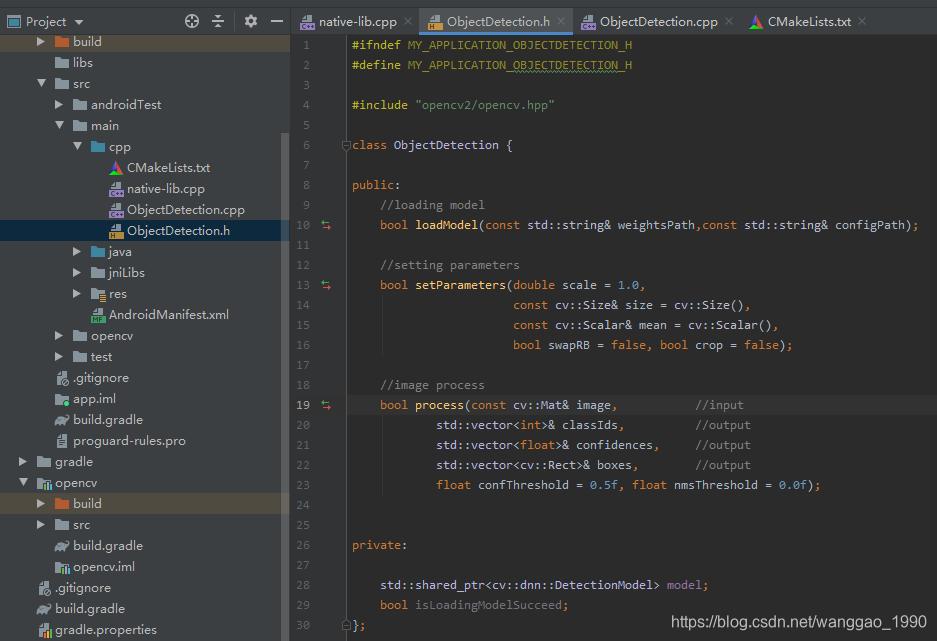Expand the java folder
The width and height of the screenshot is (937, 641).
(x=76, y=252)
